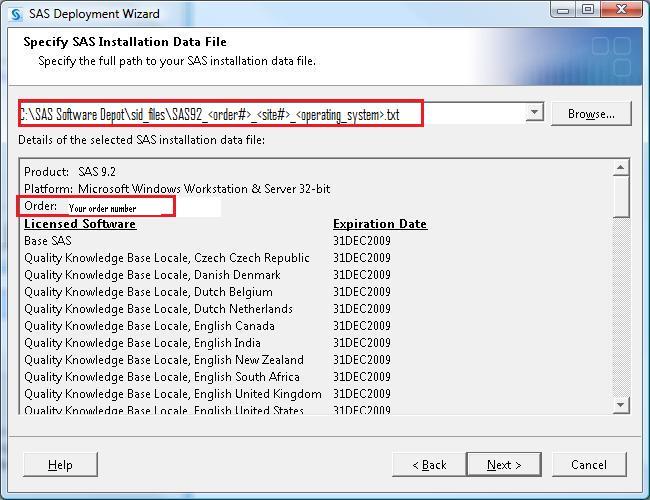Screen dimensions: 650x500
Task: Click the SAS Deployment Wizard title bar icon
Action: 15,14
